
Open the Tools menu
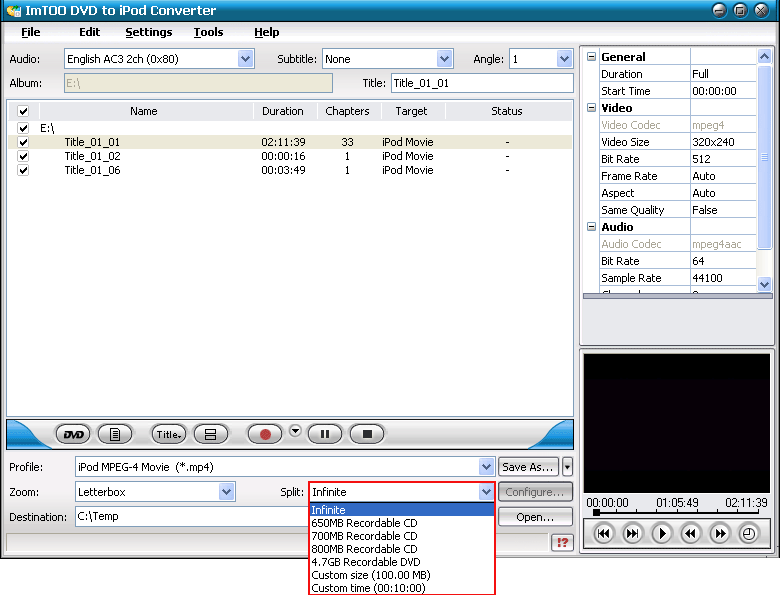pyautogui.click(x=208, y=32)
